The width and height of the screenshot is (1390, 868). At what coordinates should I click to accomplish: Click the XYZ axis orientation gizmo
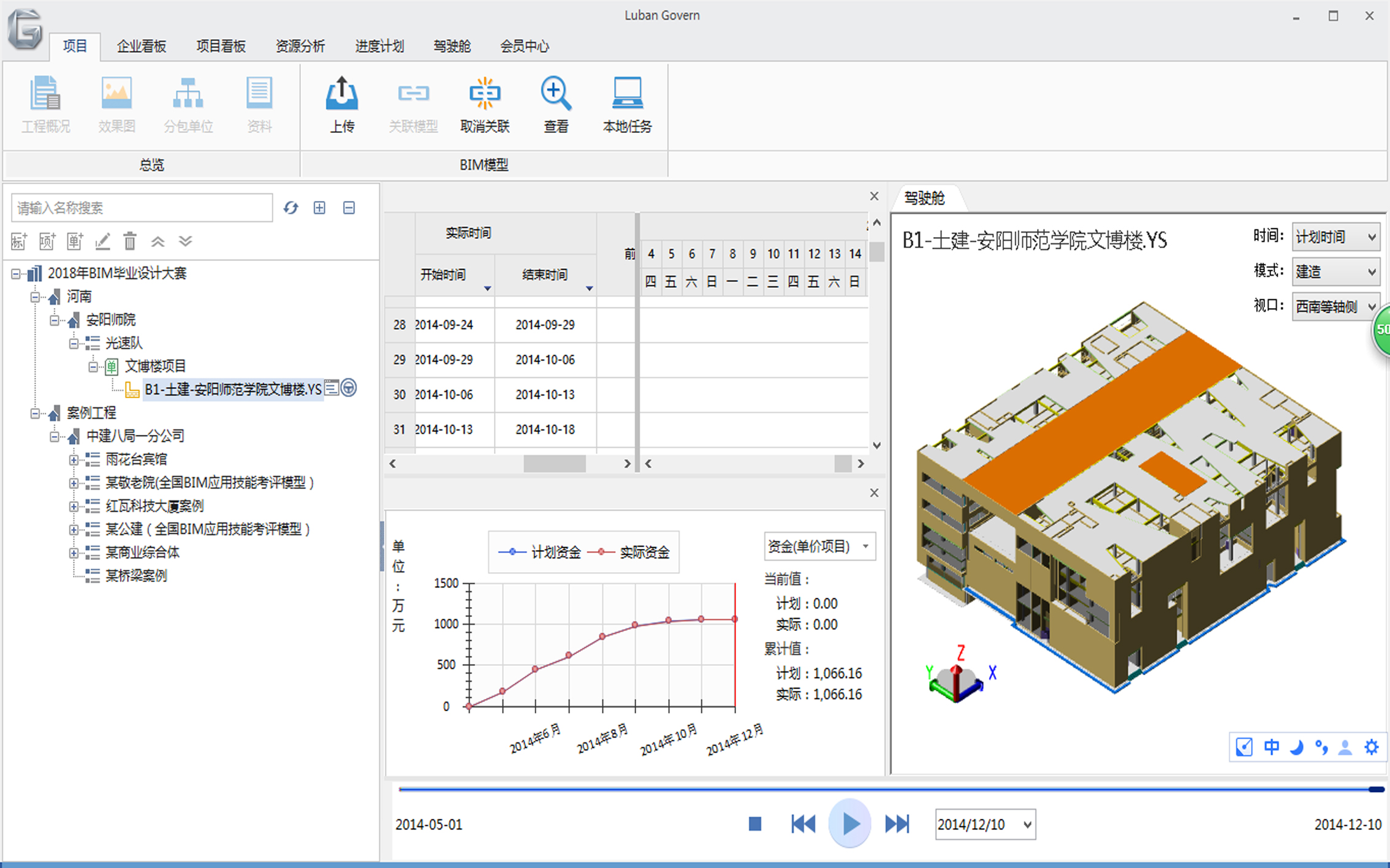point(959,675)
